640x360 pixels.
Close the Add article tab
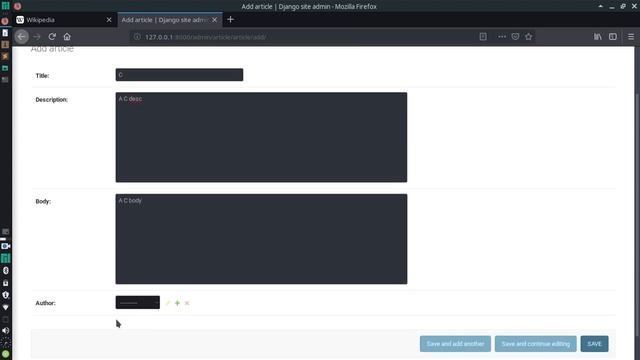pyautogui.click(x=215, y=20)
